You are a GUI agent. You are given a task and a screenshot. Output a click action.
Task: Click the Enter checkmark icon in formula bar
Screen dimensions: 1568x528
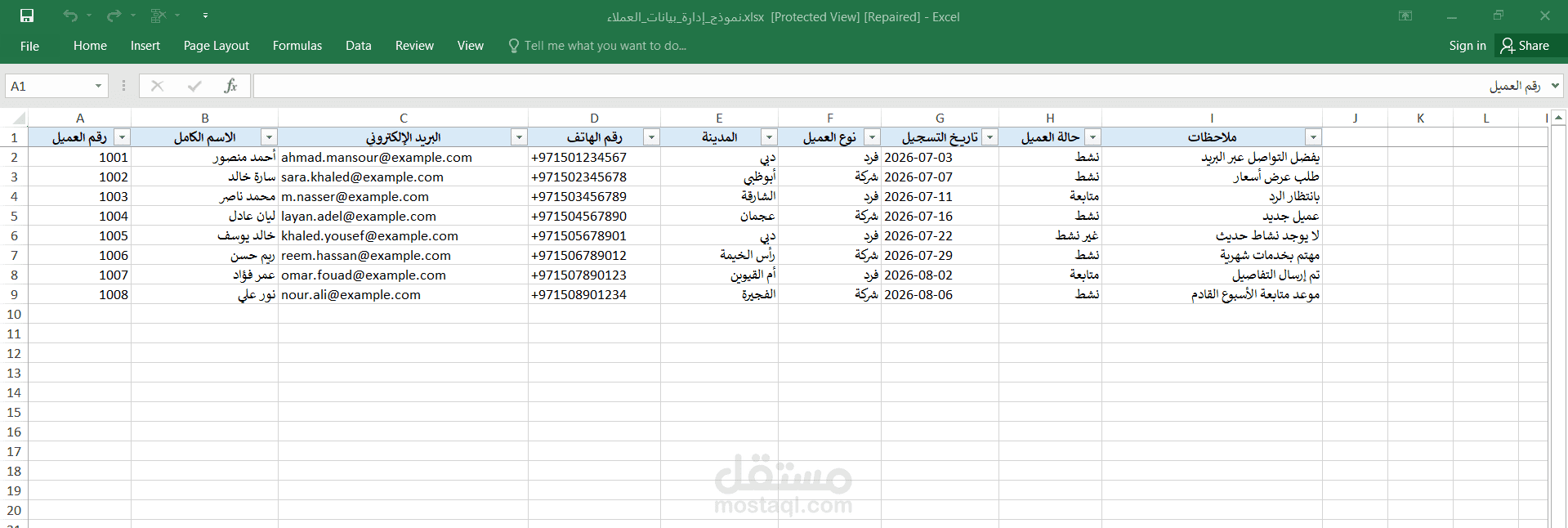pos(194,86)
